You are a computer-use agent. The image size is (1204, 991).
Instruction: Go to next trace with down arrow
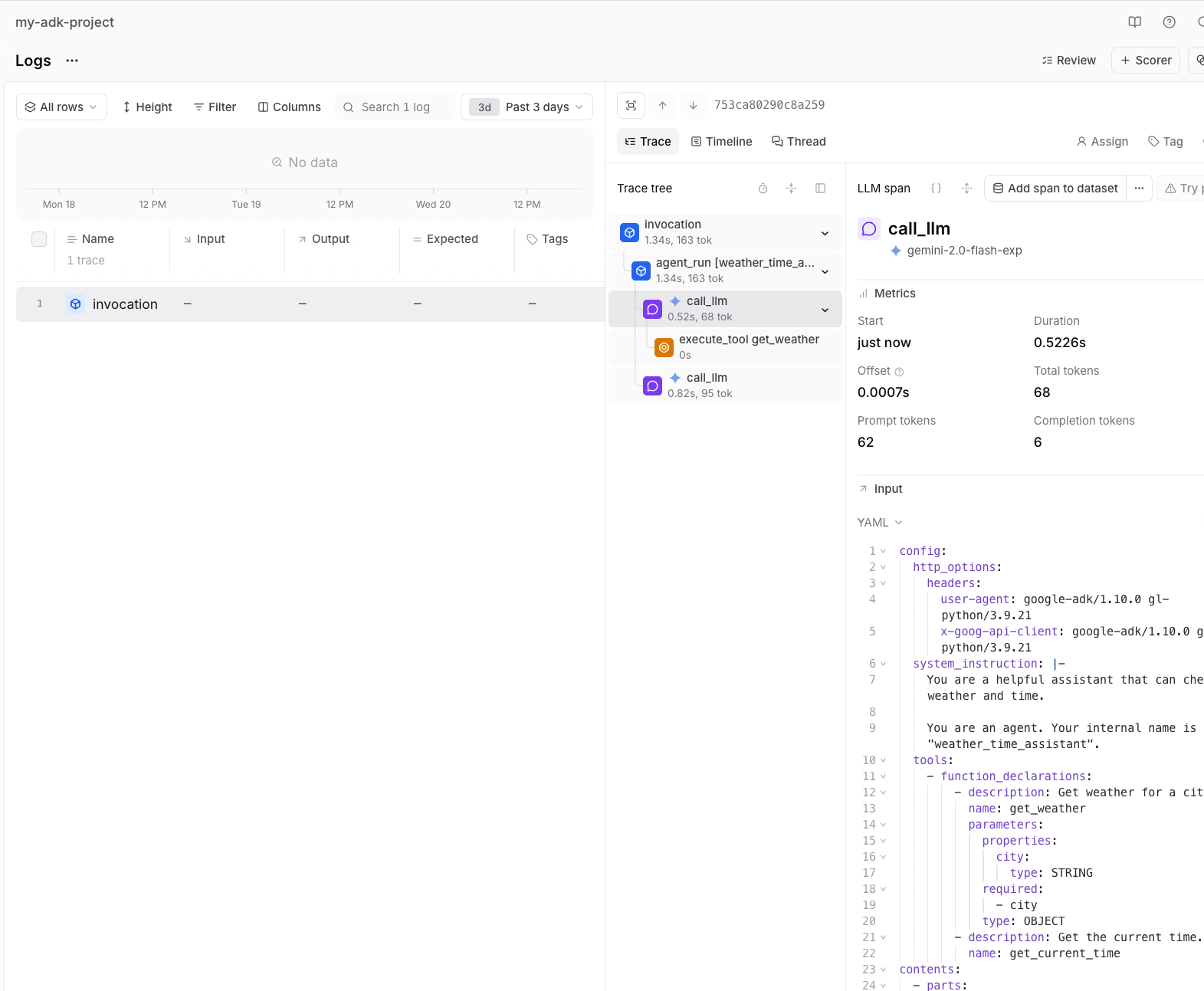pyautogui.click(x=693, y=106)
